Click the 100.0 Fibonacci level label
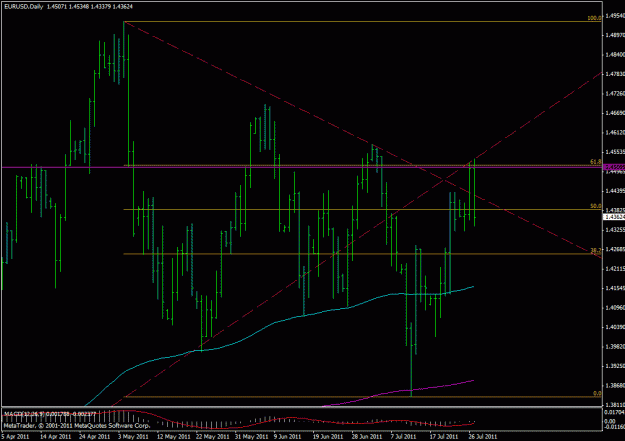Image resolution: width=625 pixels, height=441 pixels. pyautogui.click(x=594, y=18)
